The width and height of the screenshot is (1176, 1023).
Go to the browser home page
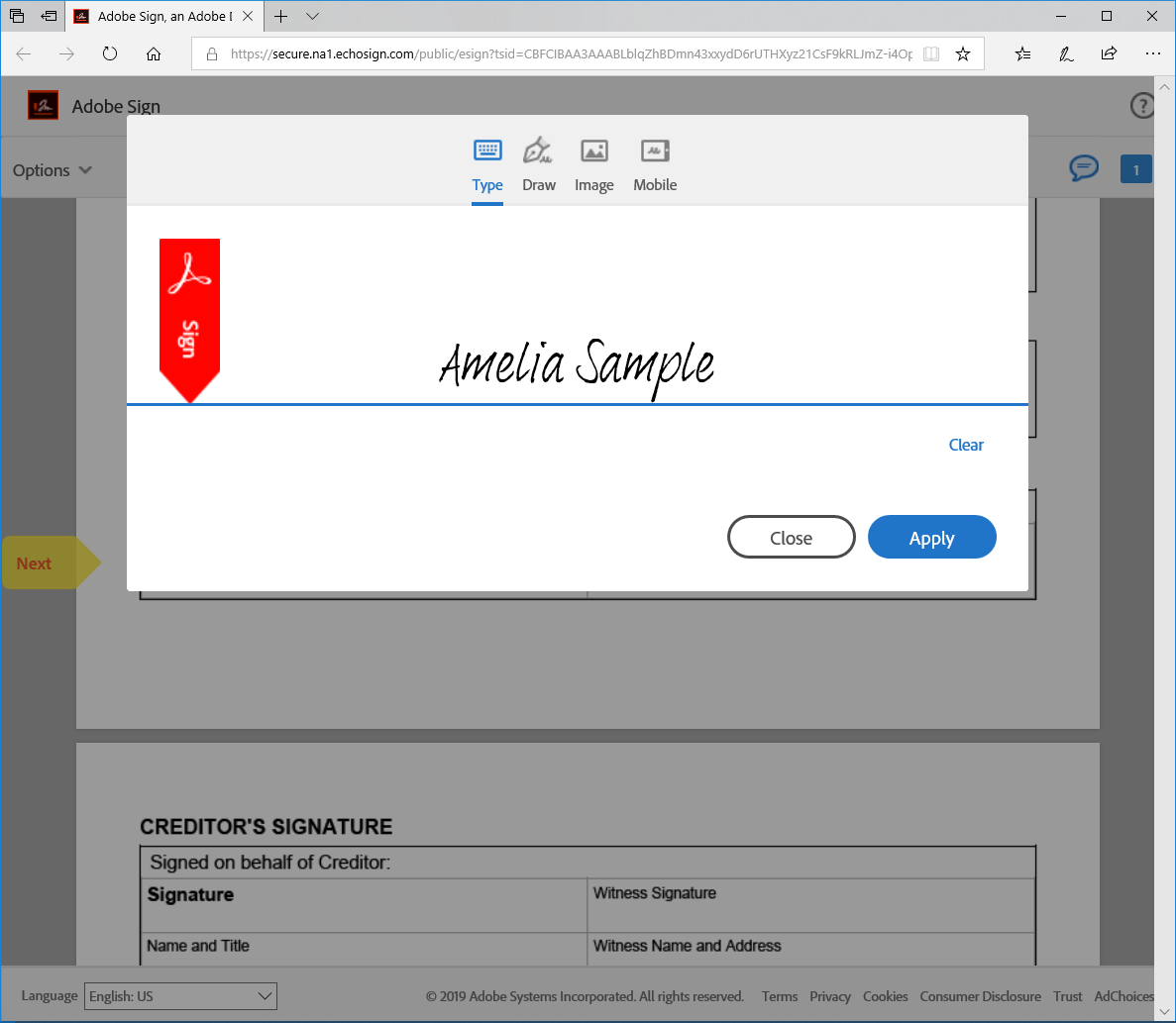point(154,54)
